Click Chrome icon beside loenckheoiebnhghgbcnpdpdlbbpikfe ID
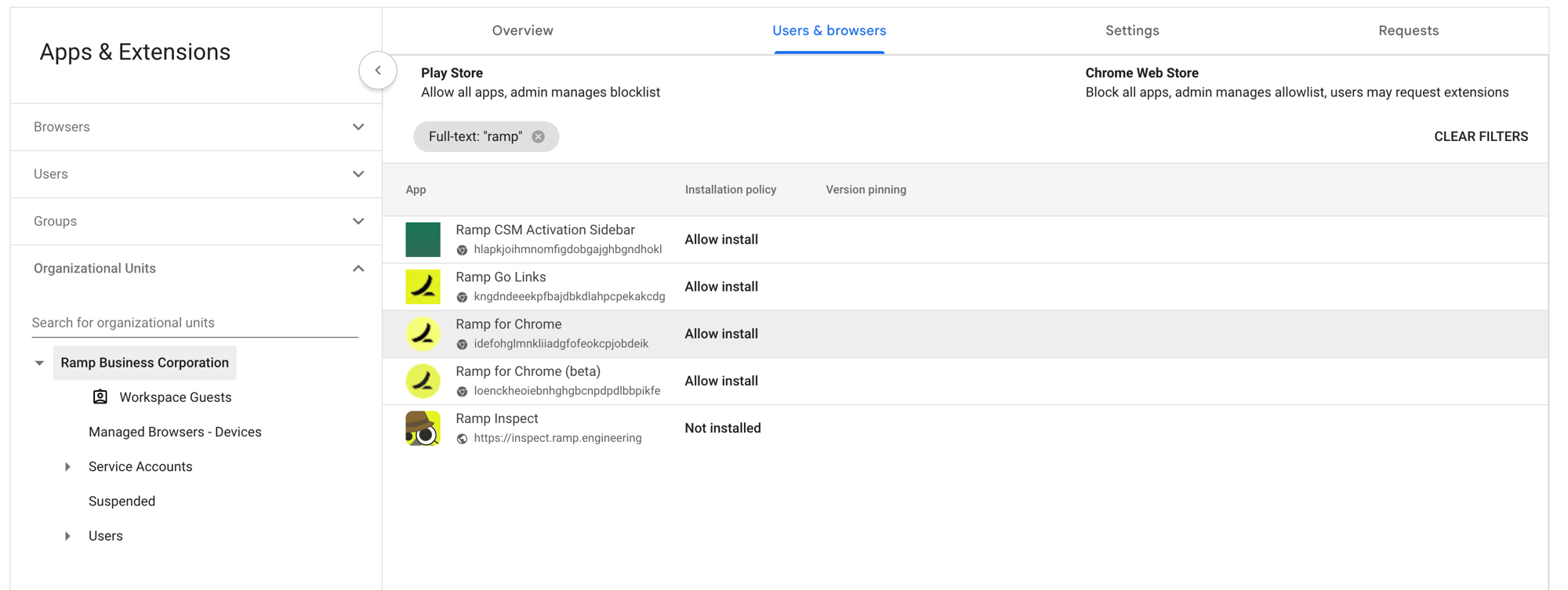This screenshot has width=1568, height=590. pyautogui.click(x=462, y=391)
